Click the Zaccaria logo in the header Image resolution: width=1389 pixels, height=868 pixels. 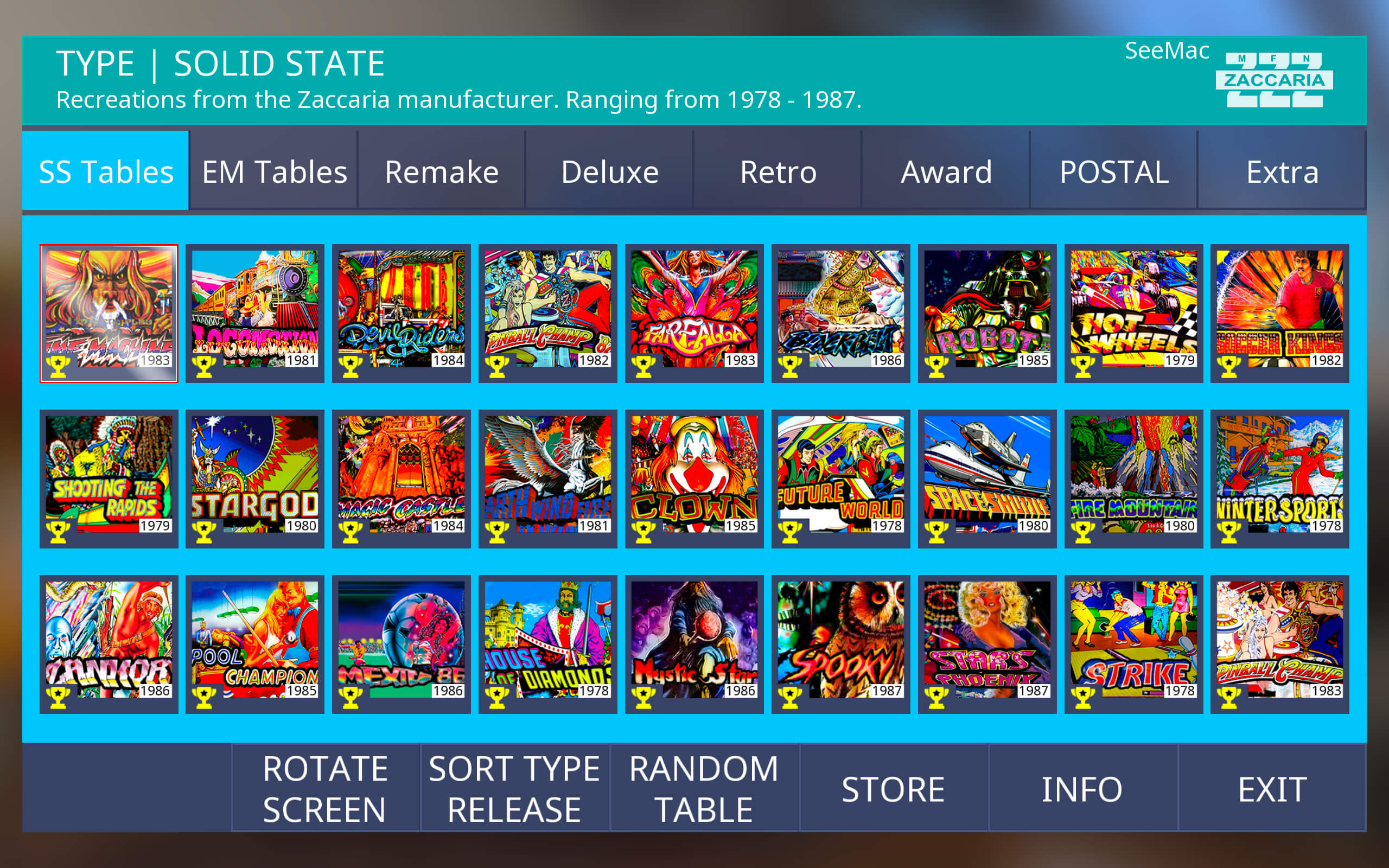[x=1273, y=80]
